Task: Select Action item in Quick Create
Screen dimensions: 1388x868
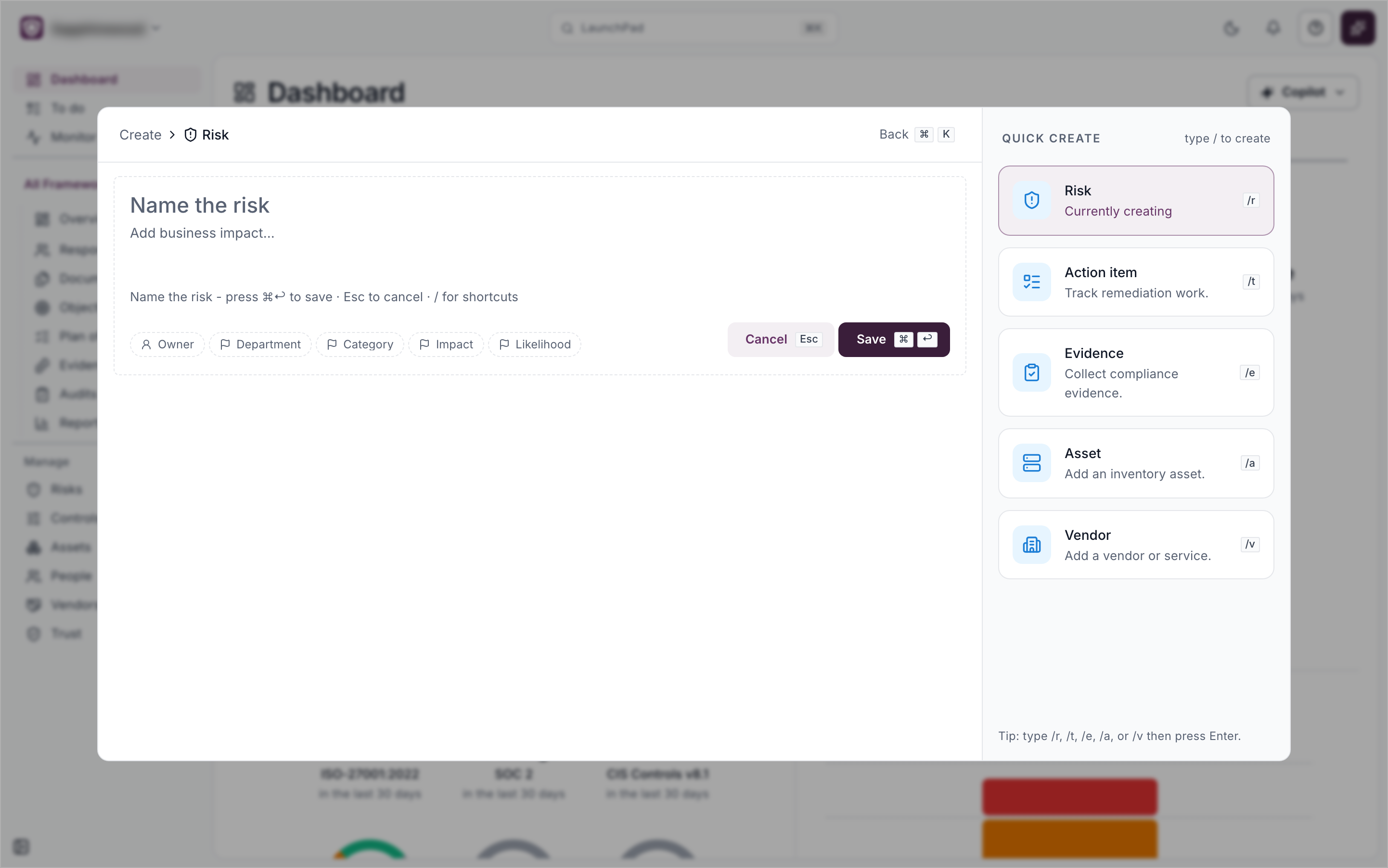Action: pos(1136,282)
